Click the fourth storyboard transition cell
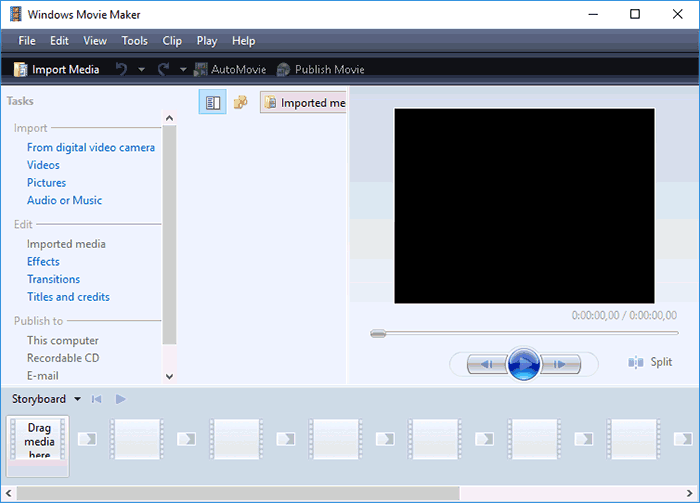Screen dimensions: 700x503 385,439
